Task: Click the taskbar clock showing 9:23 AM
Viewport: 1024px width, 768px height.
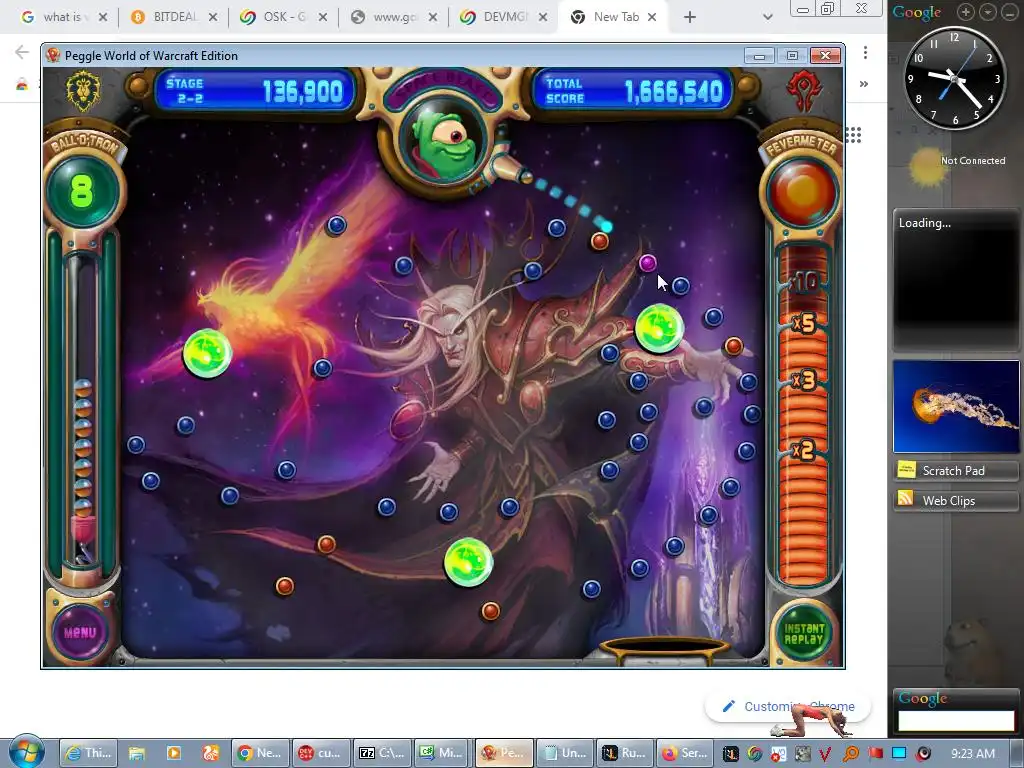Action: [x=973, y=754]
